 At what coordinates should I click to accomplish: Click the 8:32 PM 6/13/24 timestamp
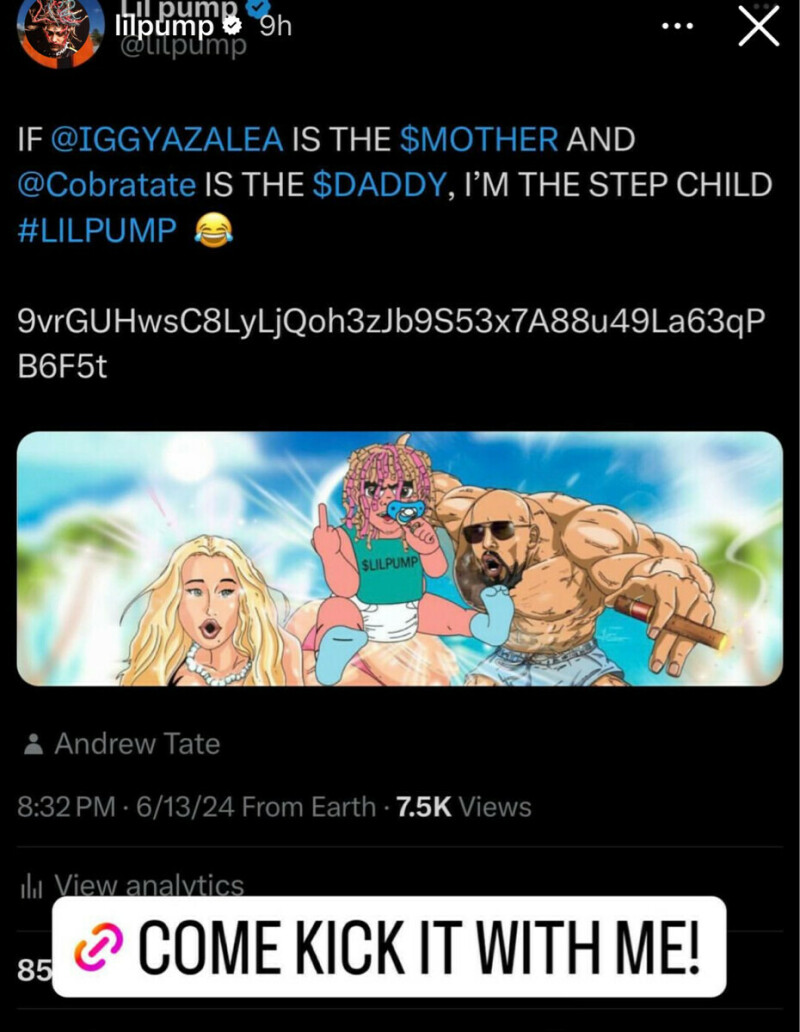[126, 807]
